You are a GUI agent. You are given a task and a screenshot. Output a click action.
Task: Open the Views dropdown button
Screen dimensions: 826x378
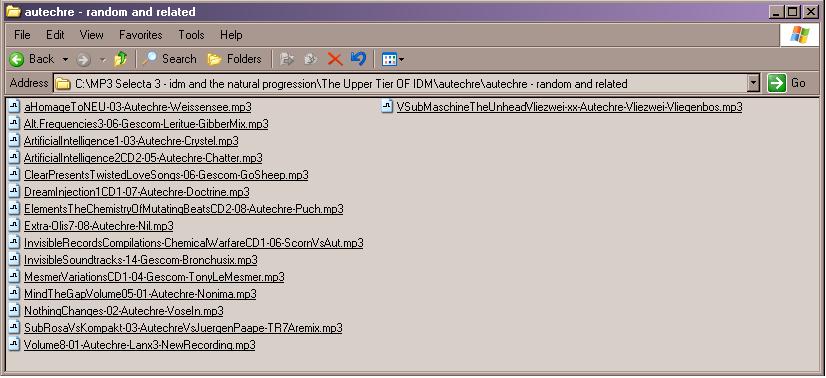(x=393, y=59)
